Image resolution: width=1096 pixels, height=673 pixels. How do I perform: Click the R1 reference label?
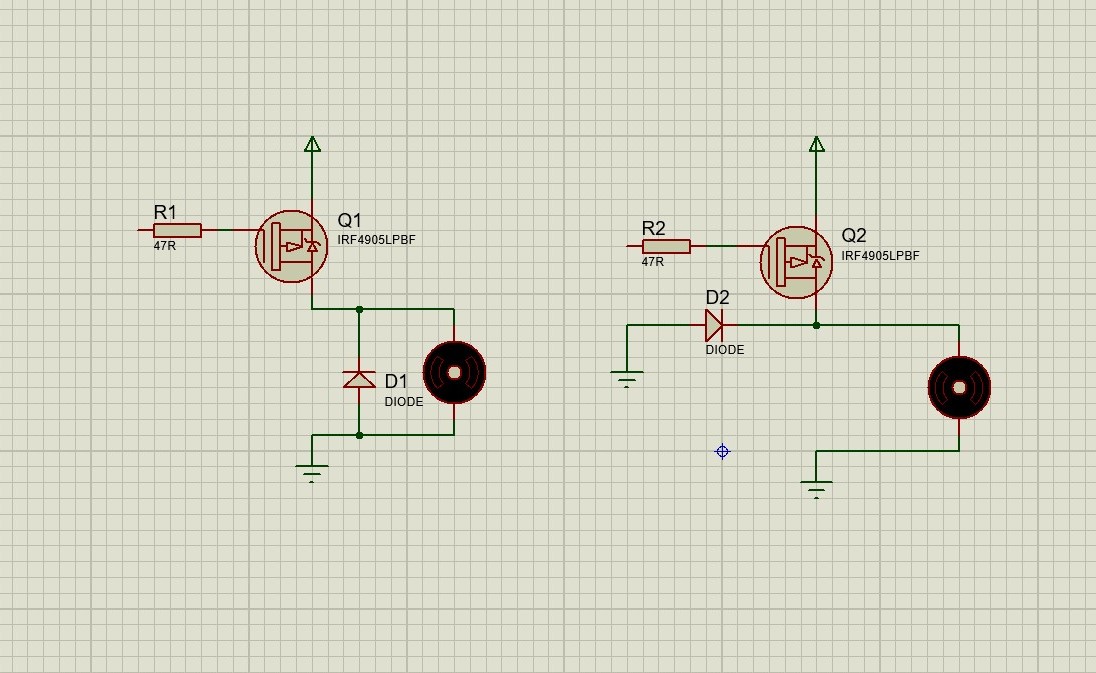[x=165, y=212]
